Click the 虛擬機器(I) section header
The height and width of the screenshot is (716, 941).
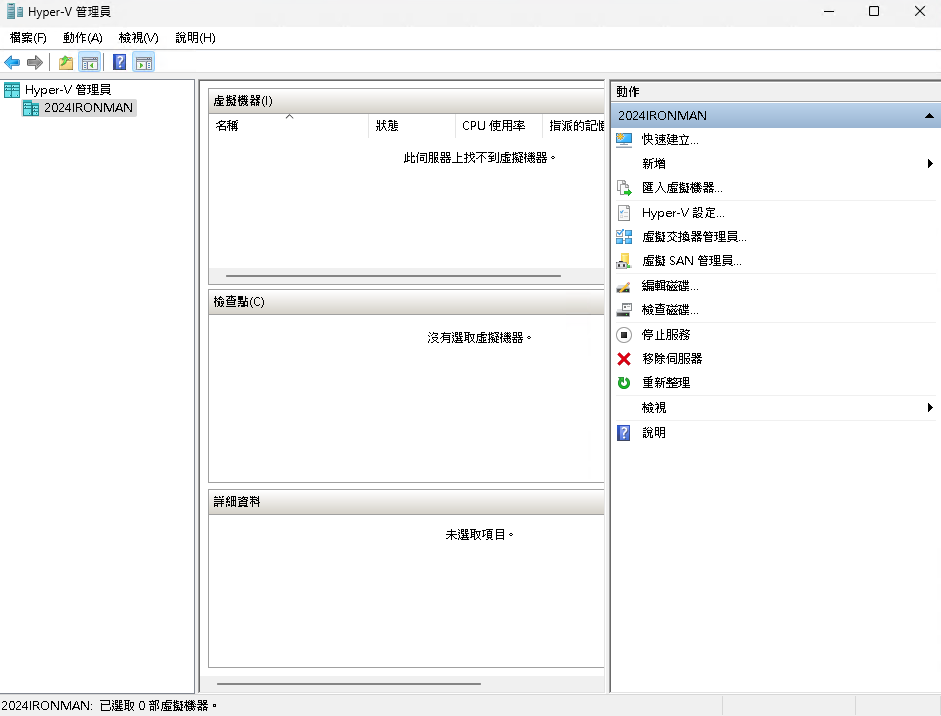tap(406, 101)
